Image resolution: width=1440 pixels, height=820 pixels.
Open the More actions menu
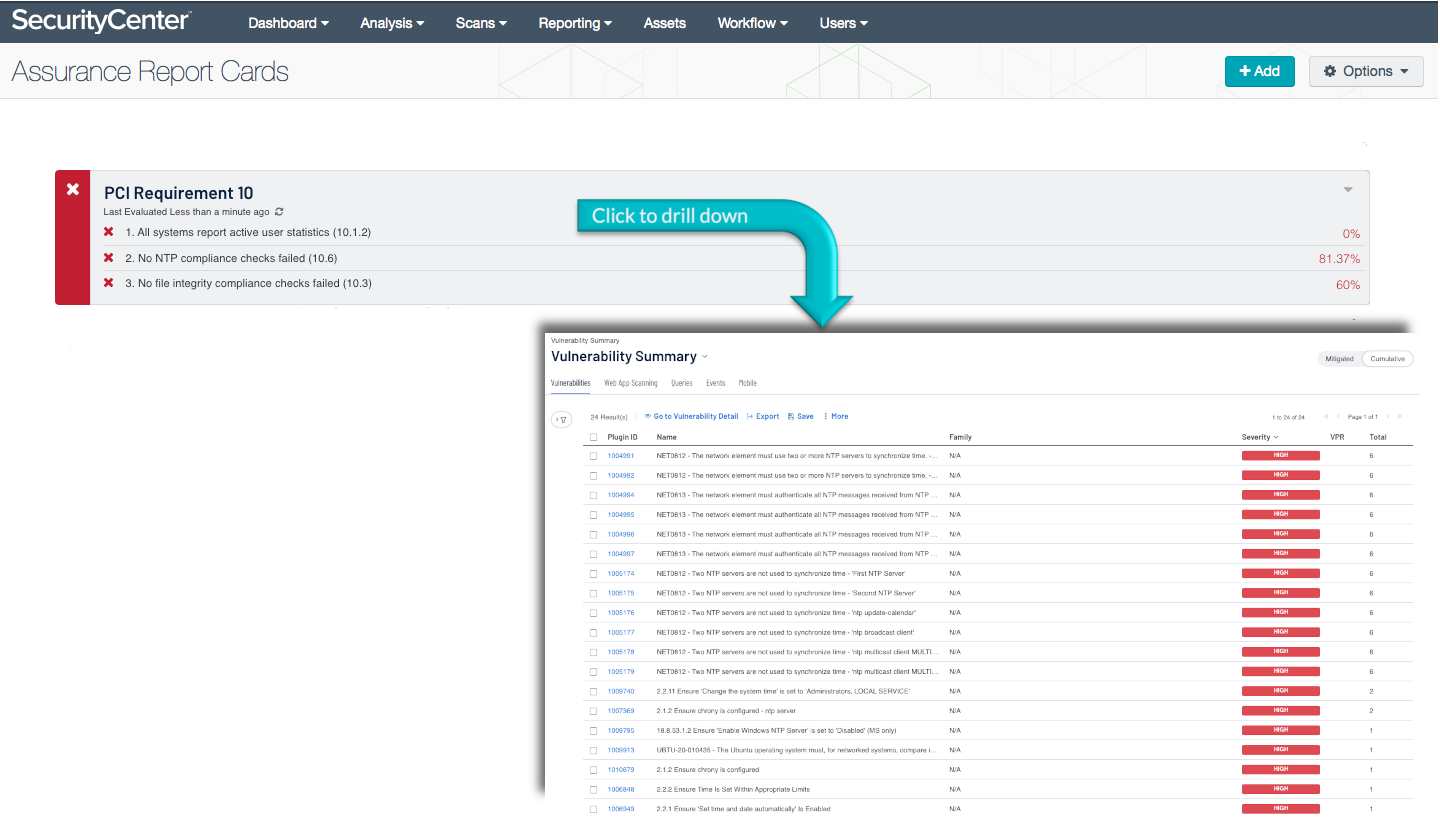point(836,416)
